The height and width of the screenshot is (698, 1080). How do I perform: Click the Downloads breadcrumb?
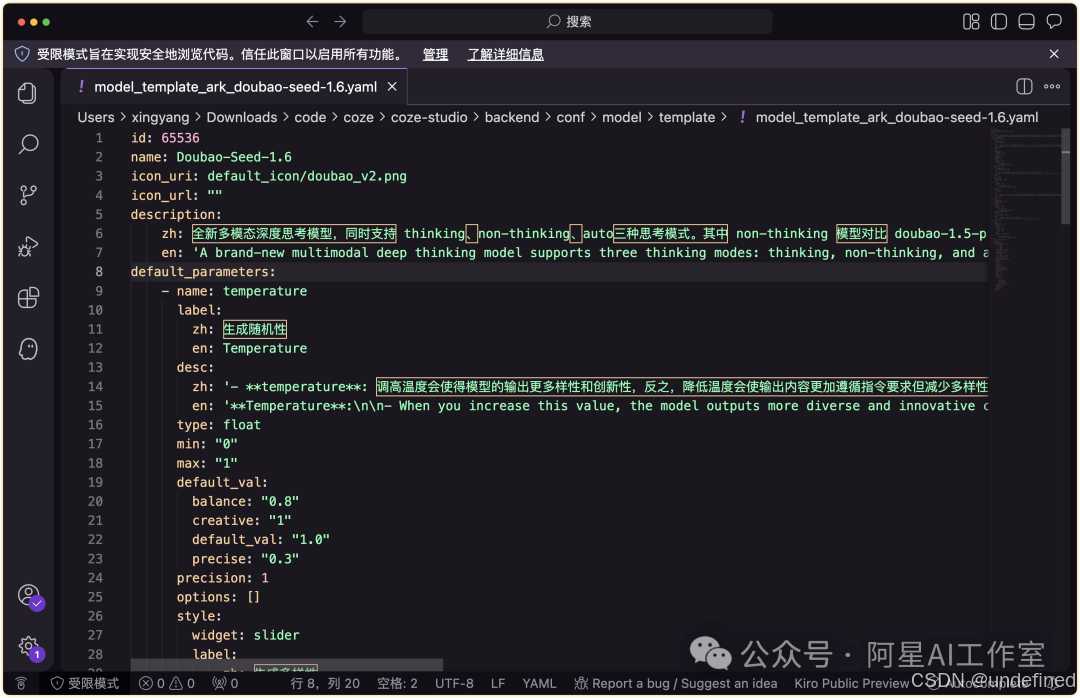tap(242, 117)
